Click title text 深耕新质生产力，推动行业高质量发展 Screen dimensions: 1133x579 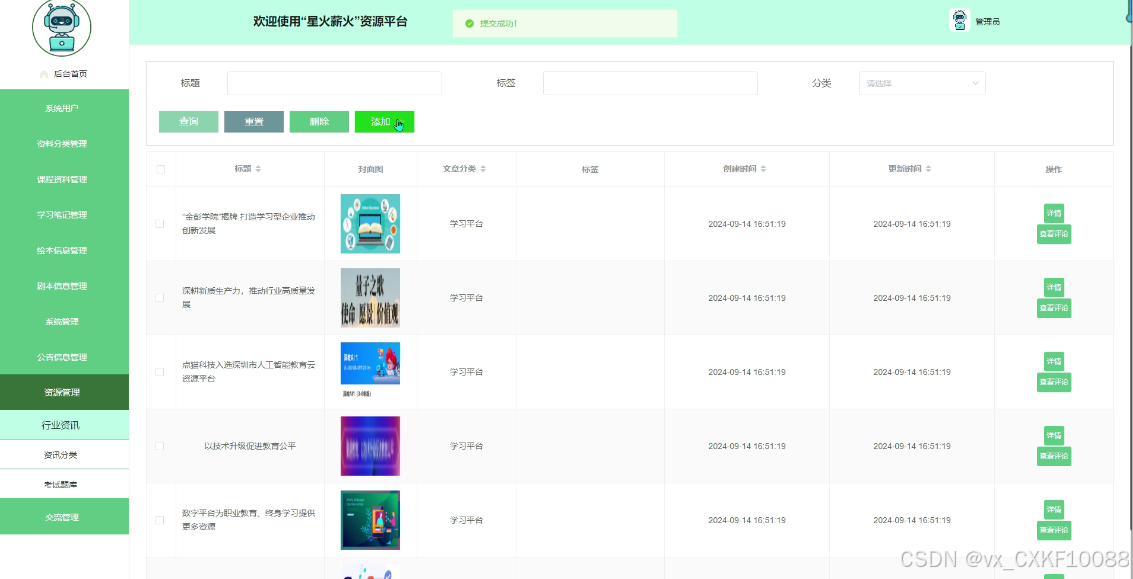(x=249, y=298)
